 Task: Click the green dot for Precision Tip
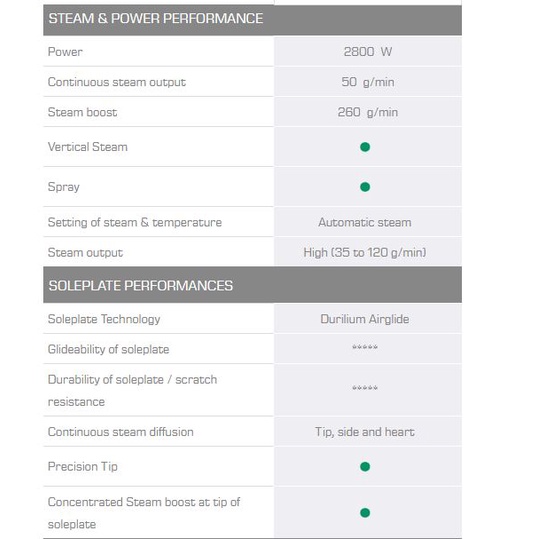[x=365, y=466]
